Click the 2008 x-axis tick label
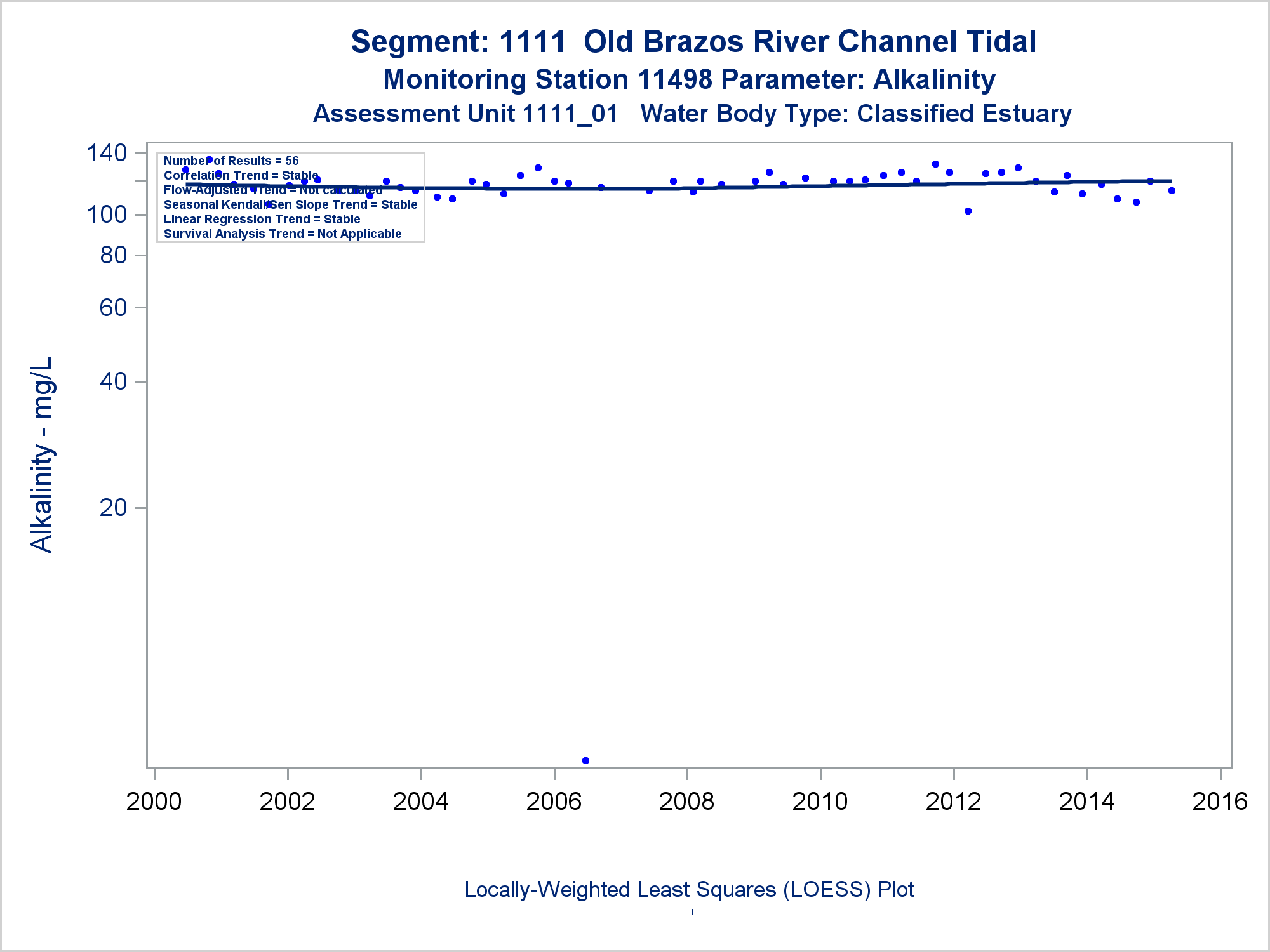The height and width of the screenshot is (952, 1270). (x=686, y=802)
